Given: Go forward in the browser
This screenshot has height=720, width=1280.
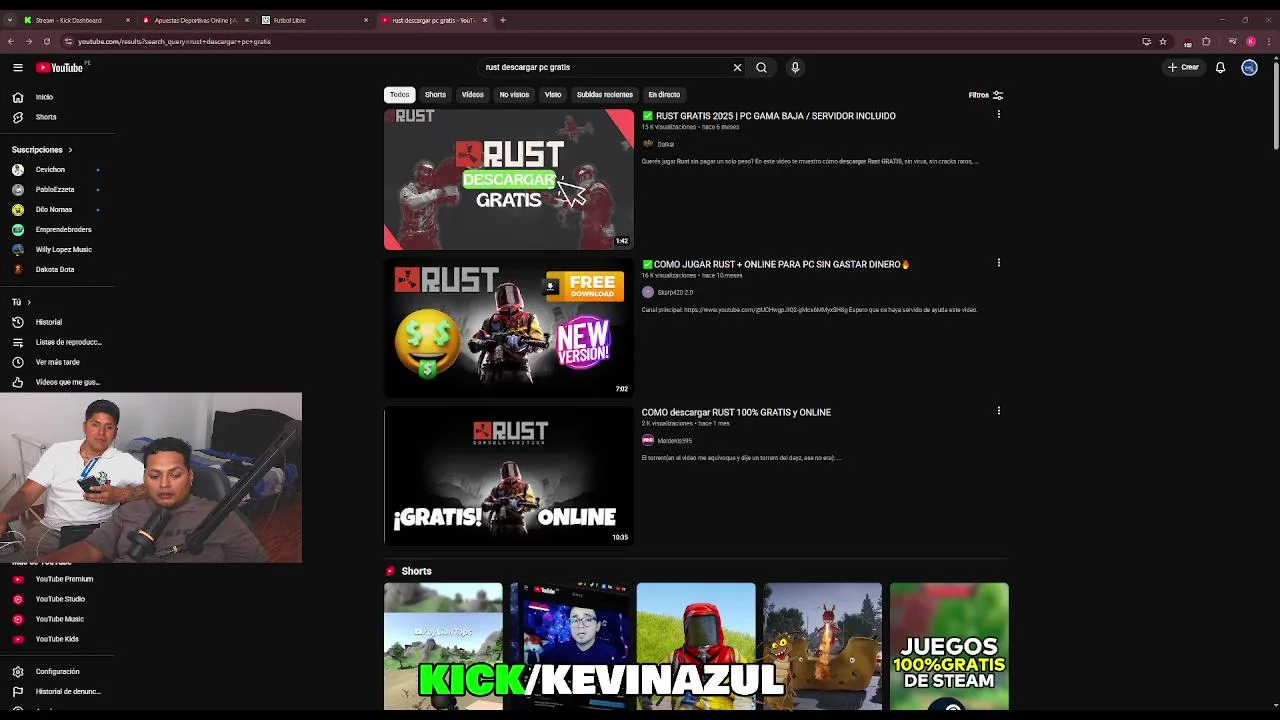Looking at the screenshot, I should pos(29,42).
